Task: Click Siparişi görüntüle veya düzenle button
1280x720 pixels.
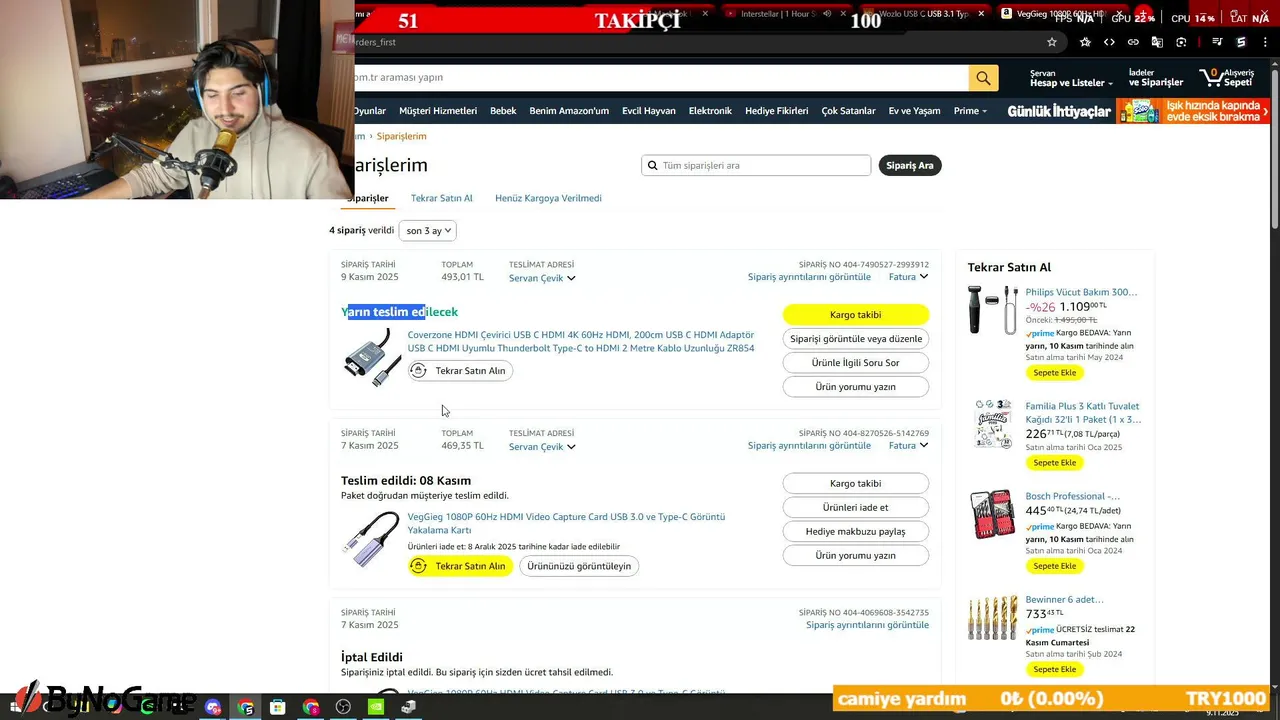Action: click(856, 339)
